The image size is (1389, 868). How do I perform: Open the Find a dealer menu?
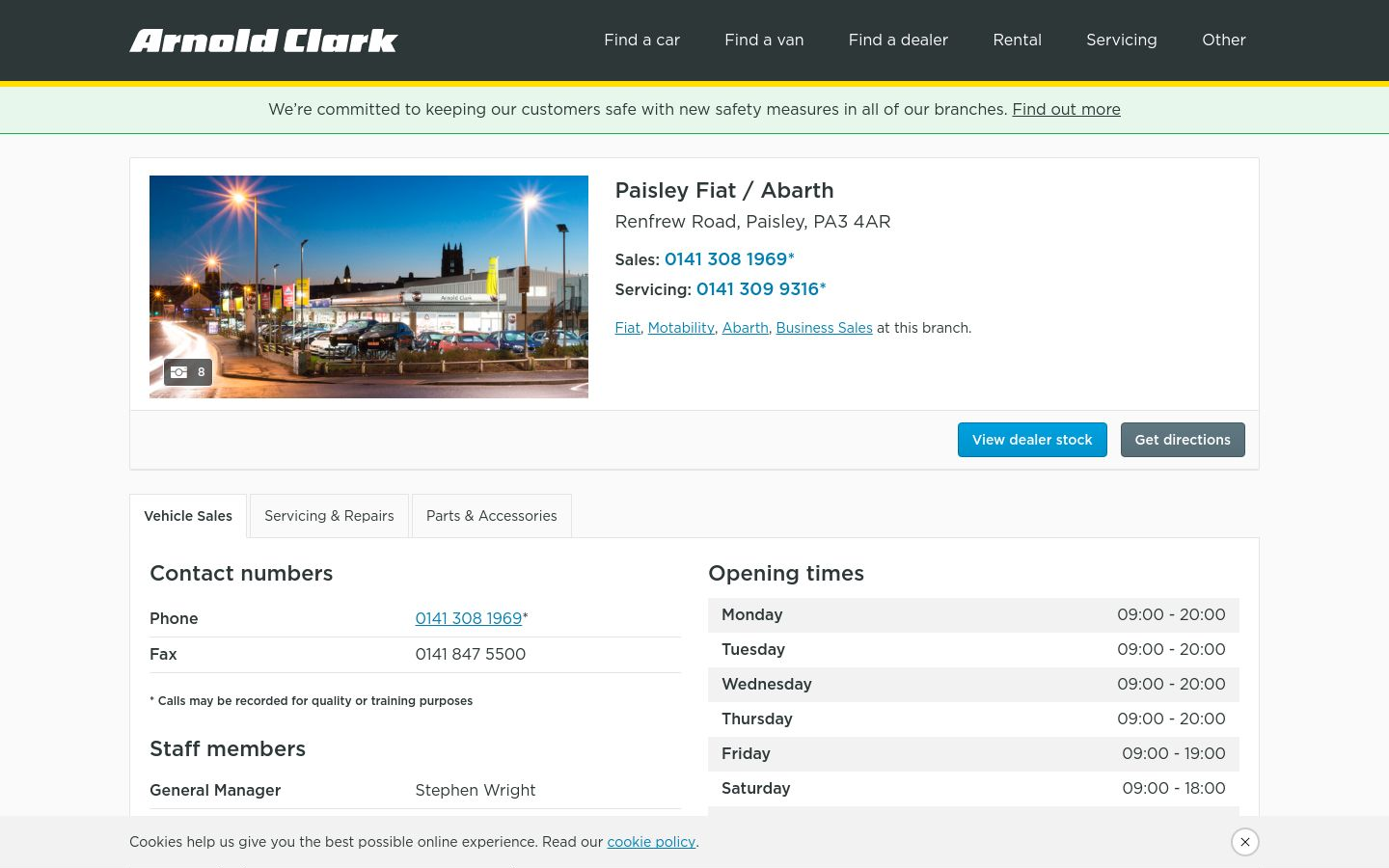898,40
